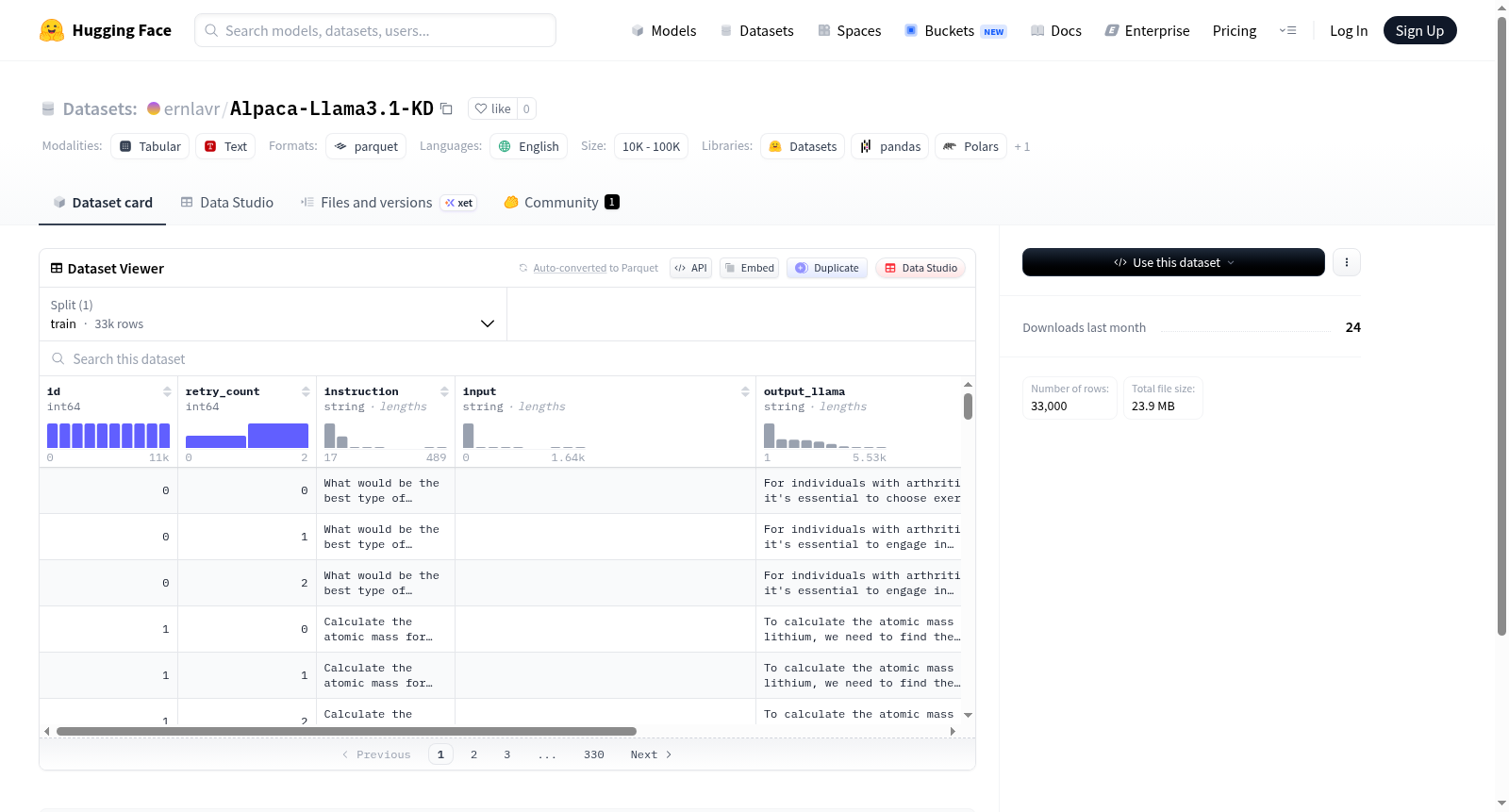Open the Enterprise nav item

1147,30
